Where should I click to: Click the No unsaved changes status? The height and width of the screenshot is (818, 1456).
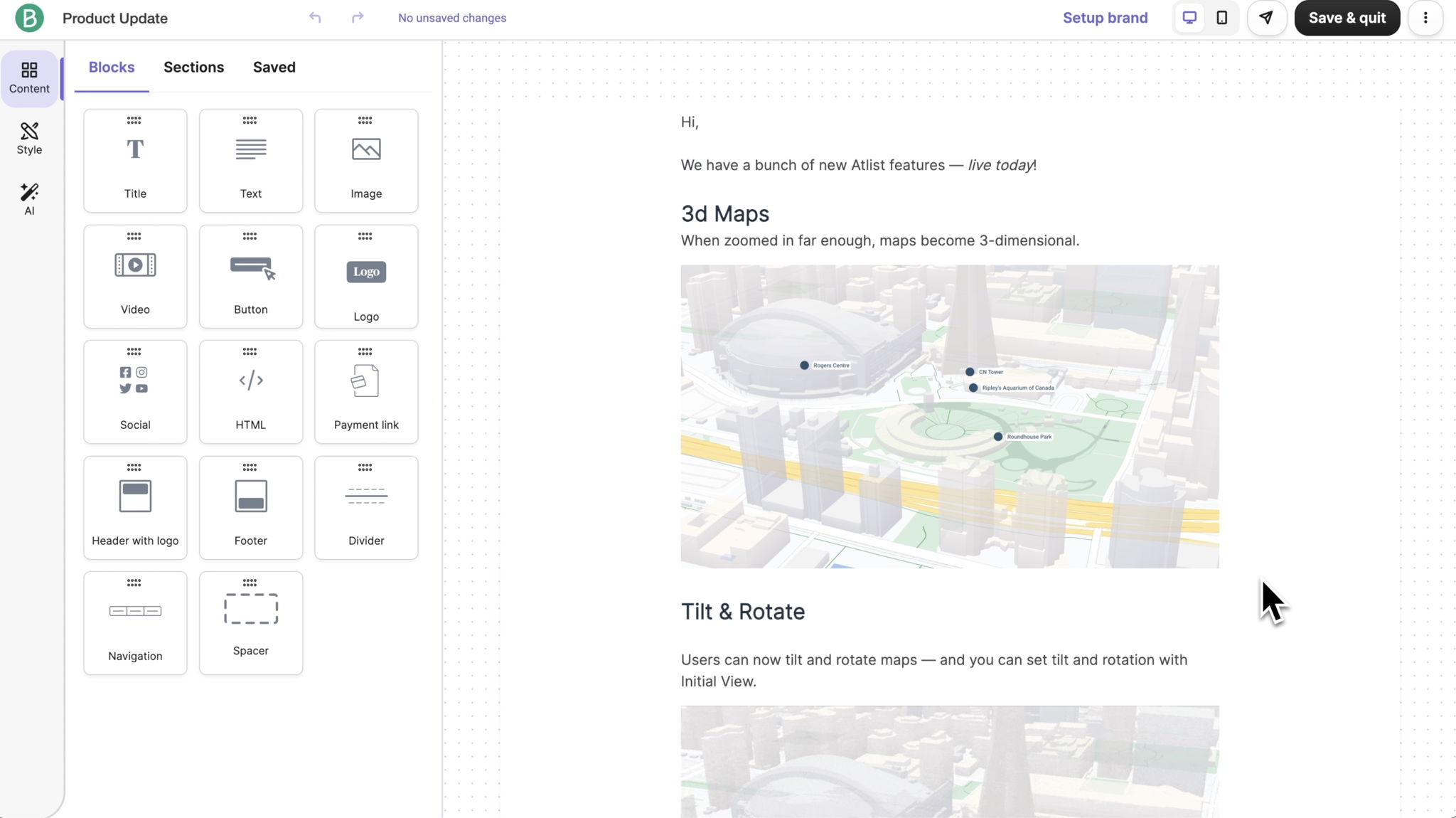click(452, 18)
